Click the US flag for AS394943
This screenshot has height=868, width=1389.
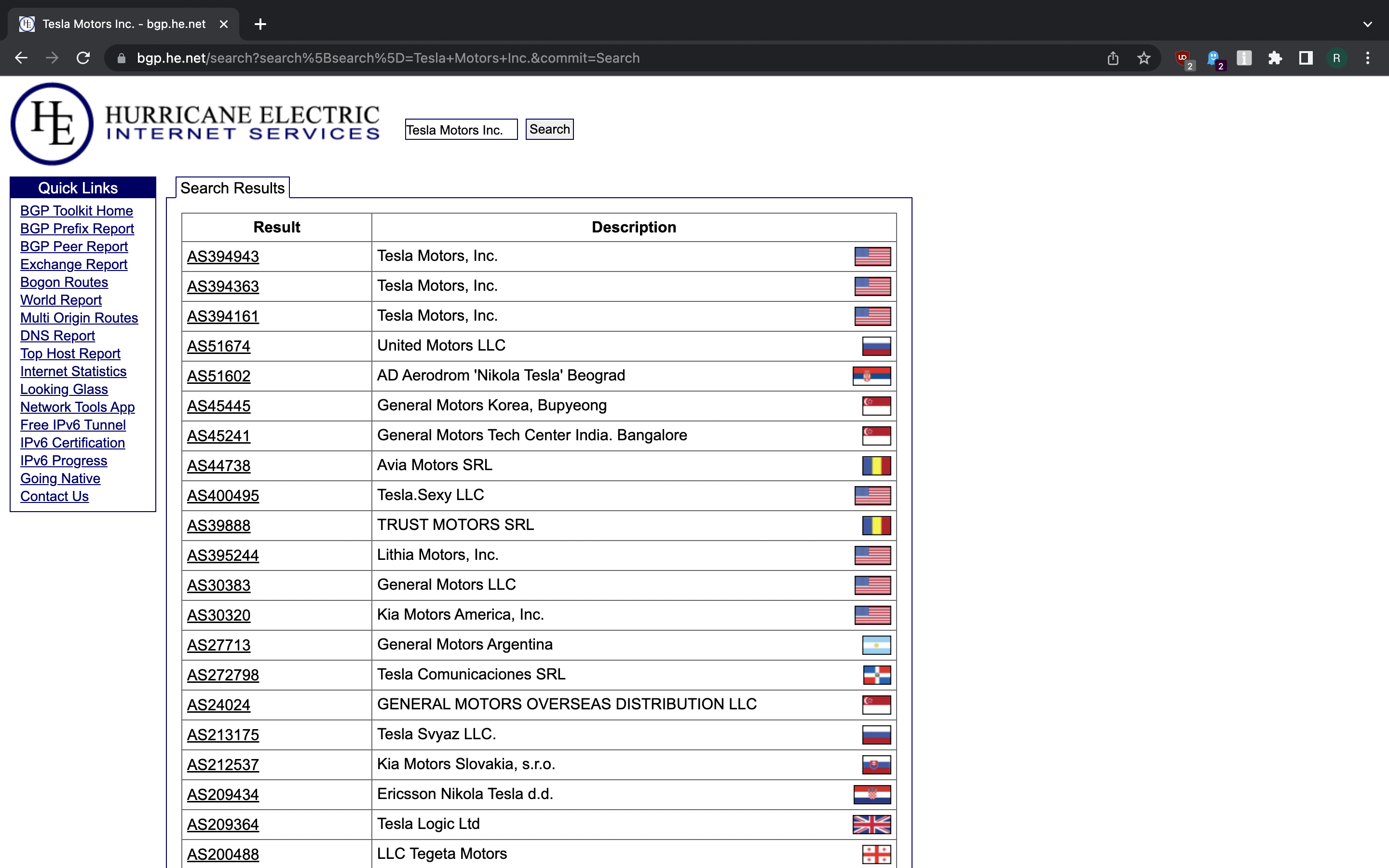tap(872, 257)
